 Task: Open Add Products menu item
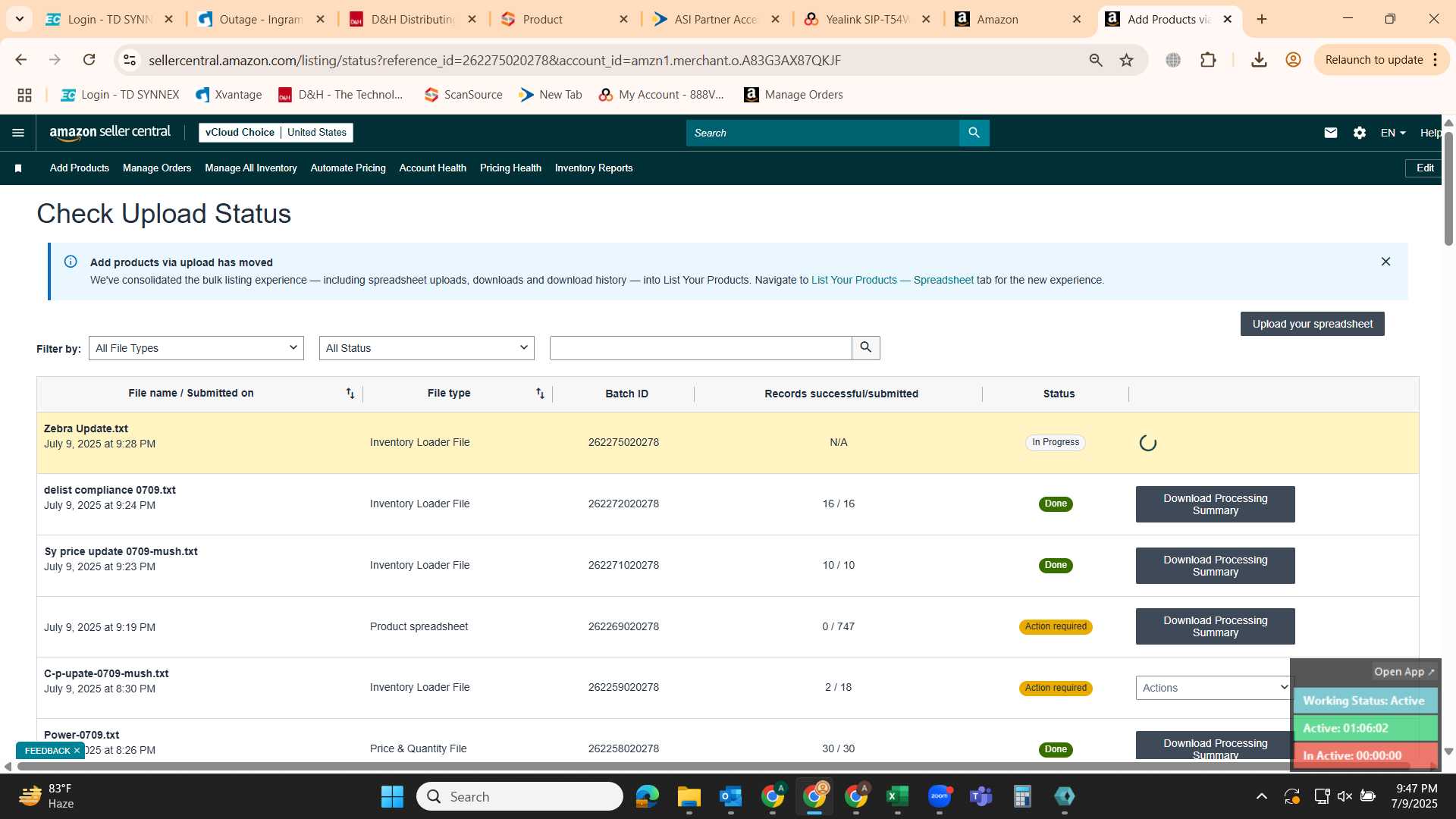pyautogui.click(x=80, y=168)
